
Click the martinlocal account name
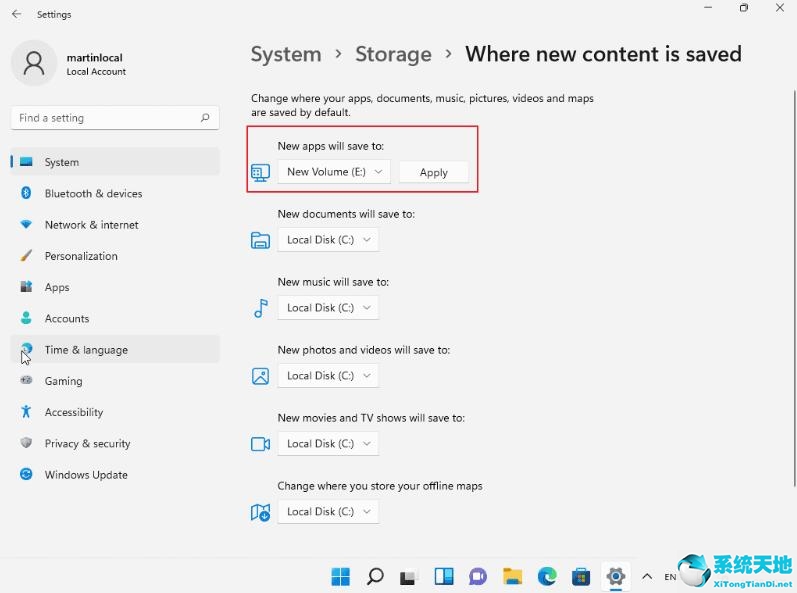95,57
